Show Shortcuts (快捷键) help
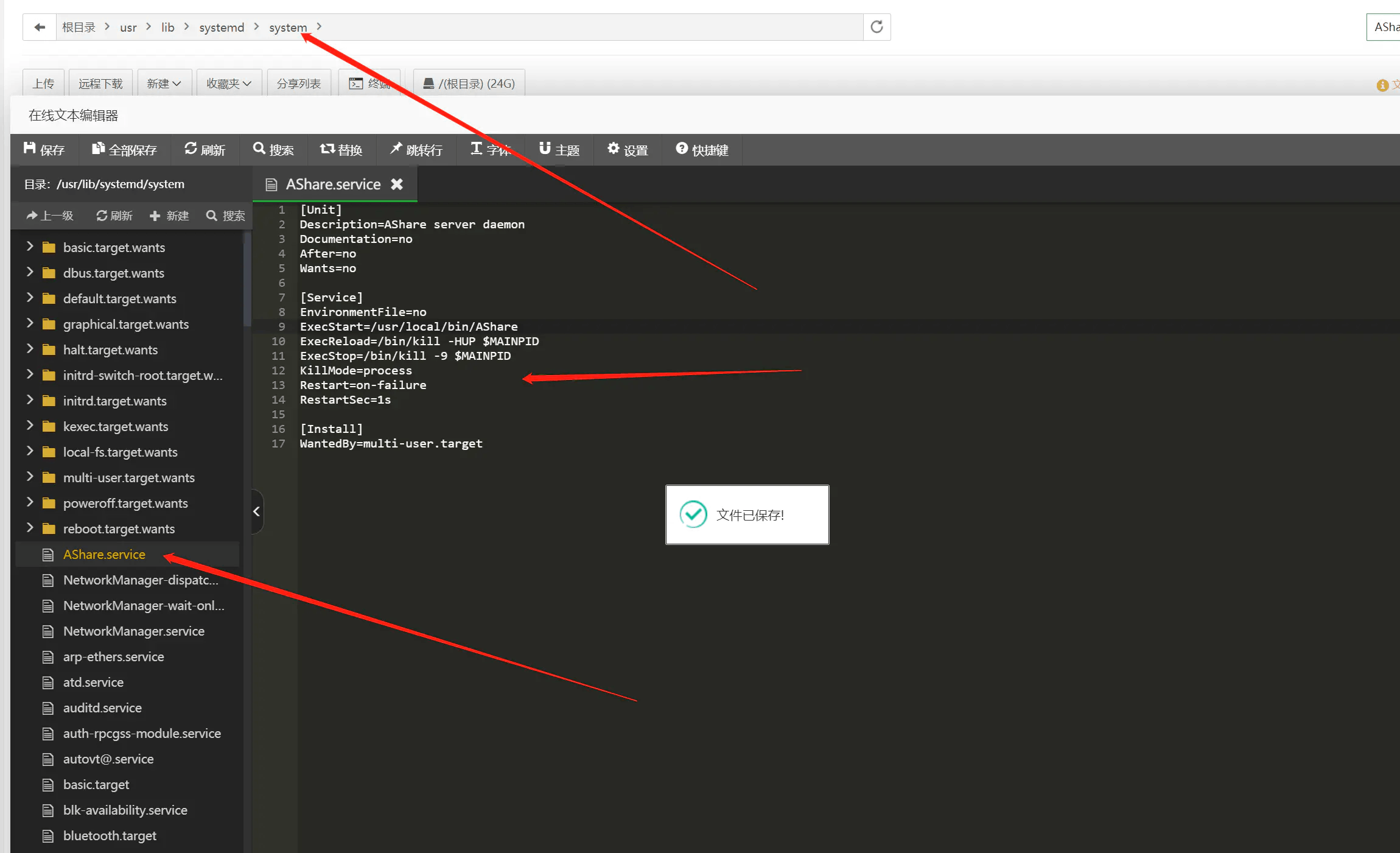Viewport: 1400px width, 853px height. [702, 150]
